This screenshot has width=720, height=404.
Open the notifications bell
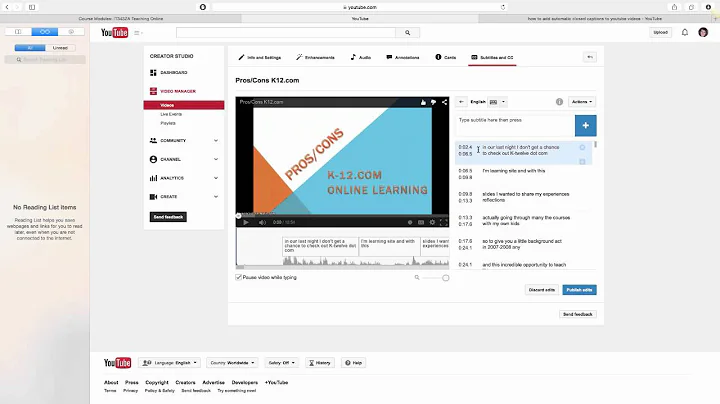coord(685,32)
